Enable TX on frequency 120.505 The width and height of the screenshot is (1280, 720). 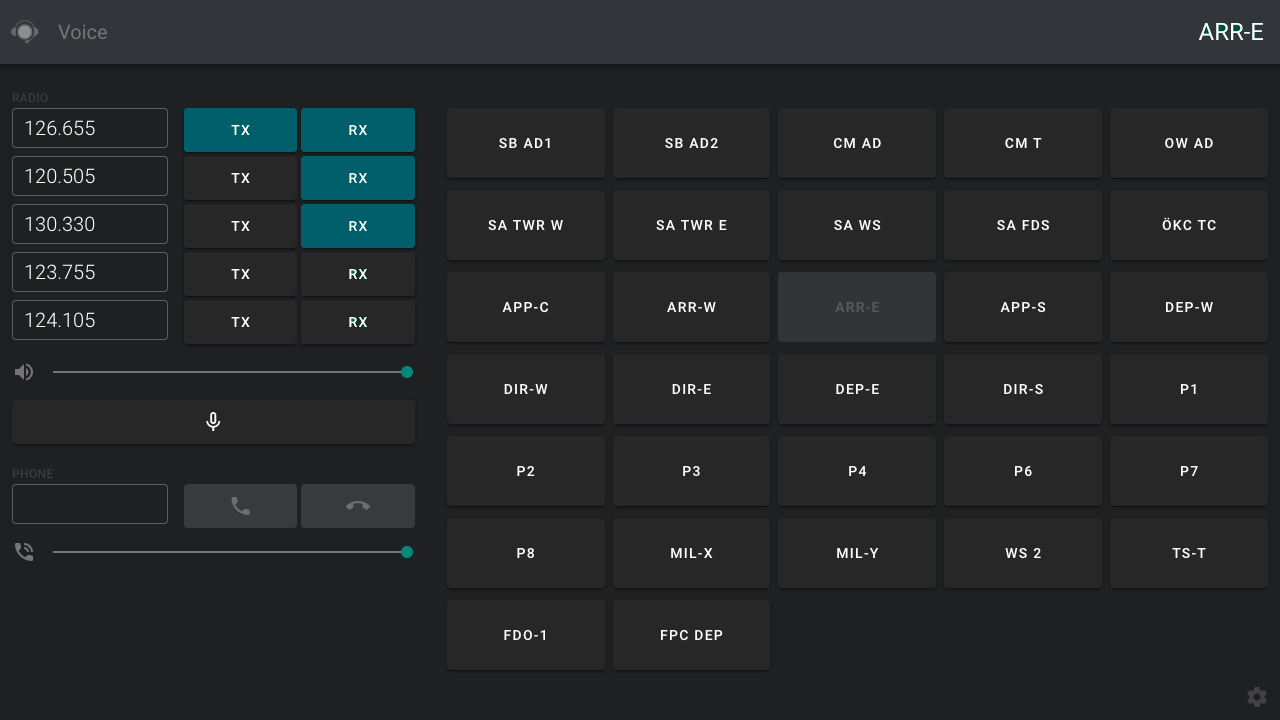pyautogui.click(x=240, y=178)
